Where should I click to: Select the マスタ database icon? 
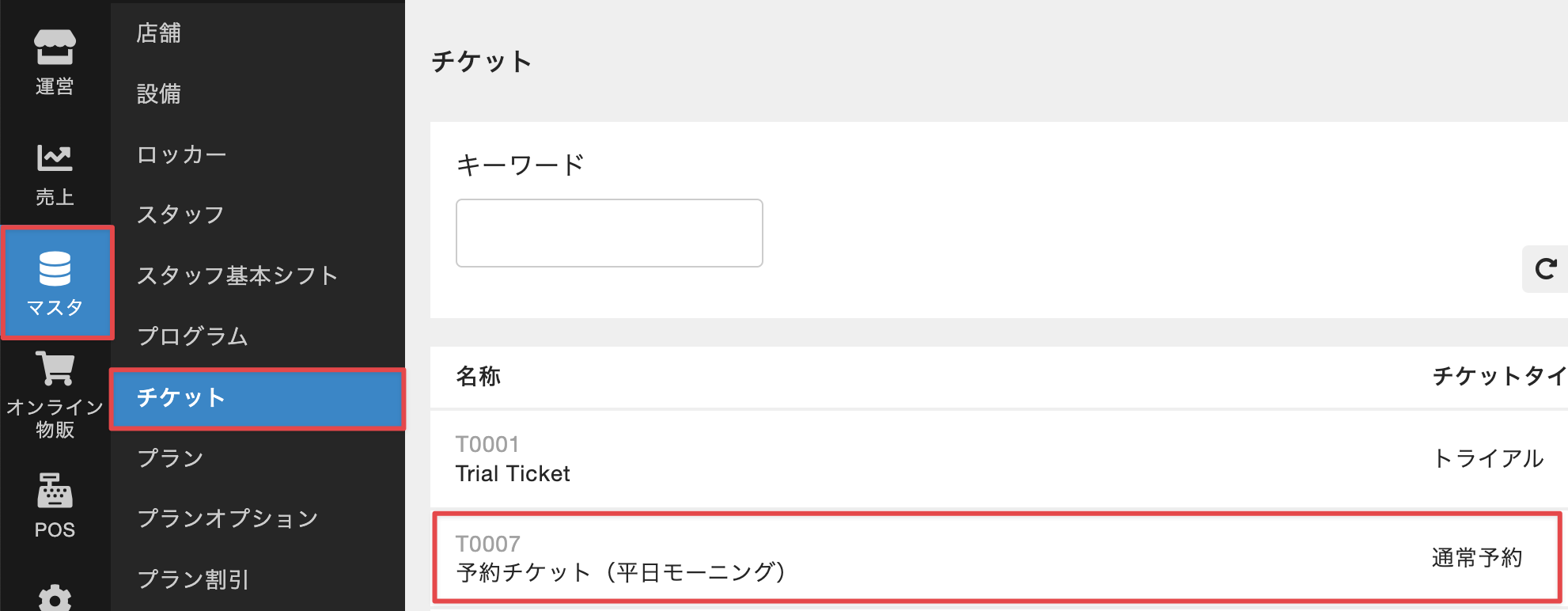55,269
